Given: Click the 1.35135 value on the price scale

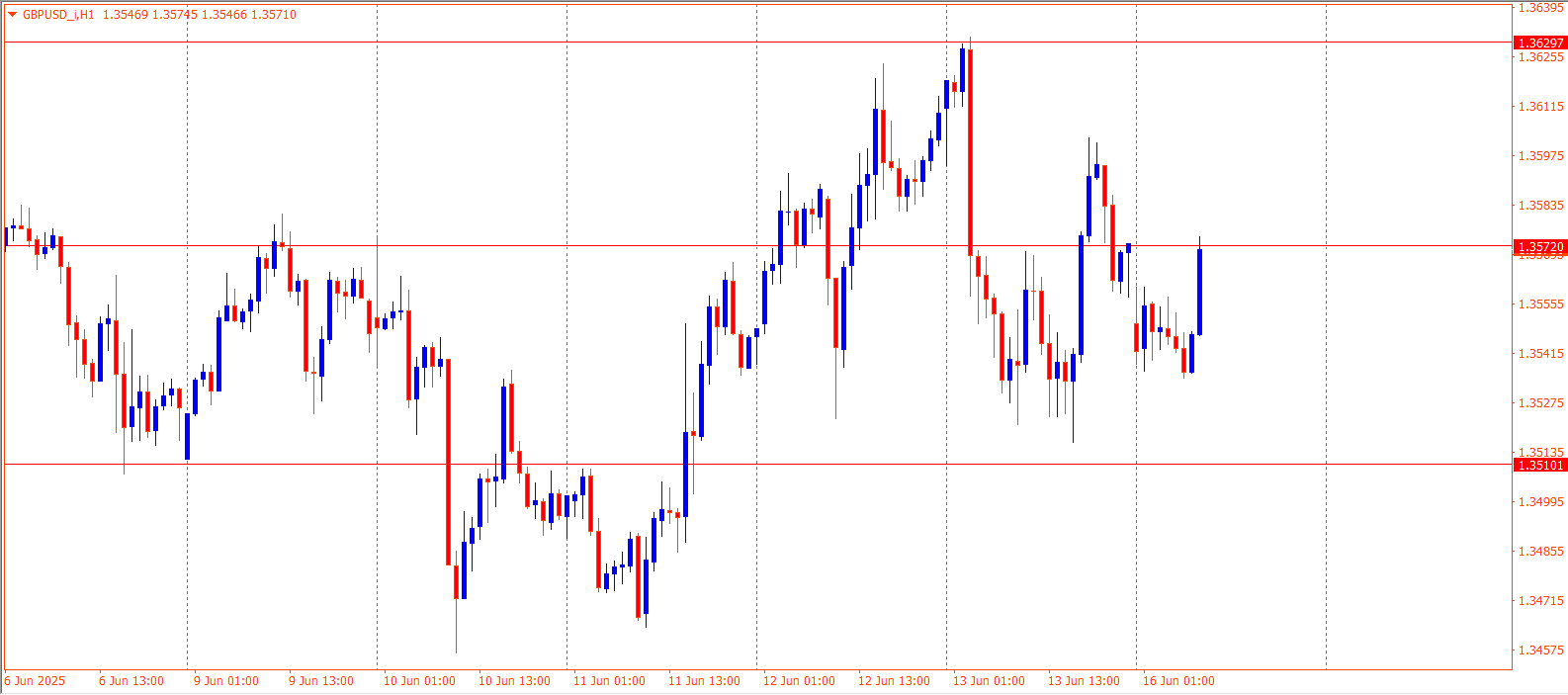Looking at the screenshot, I should [x=1540, y=453].
